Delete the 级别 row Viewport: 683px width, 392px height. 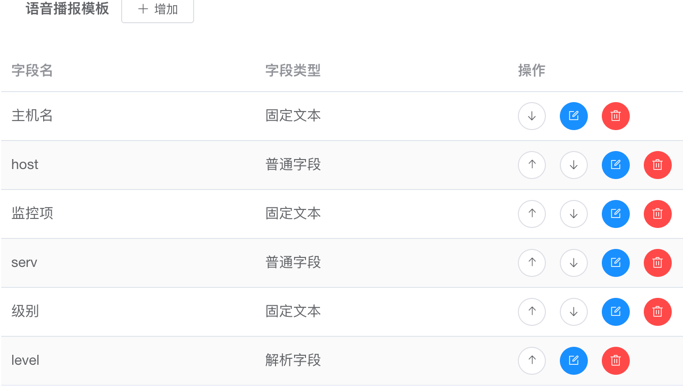657,311
